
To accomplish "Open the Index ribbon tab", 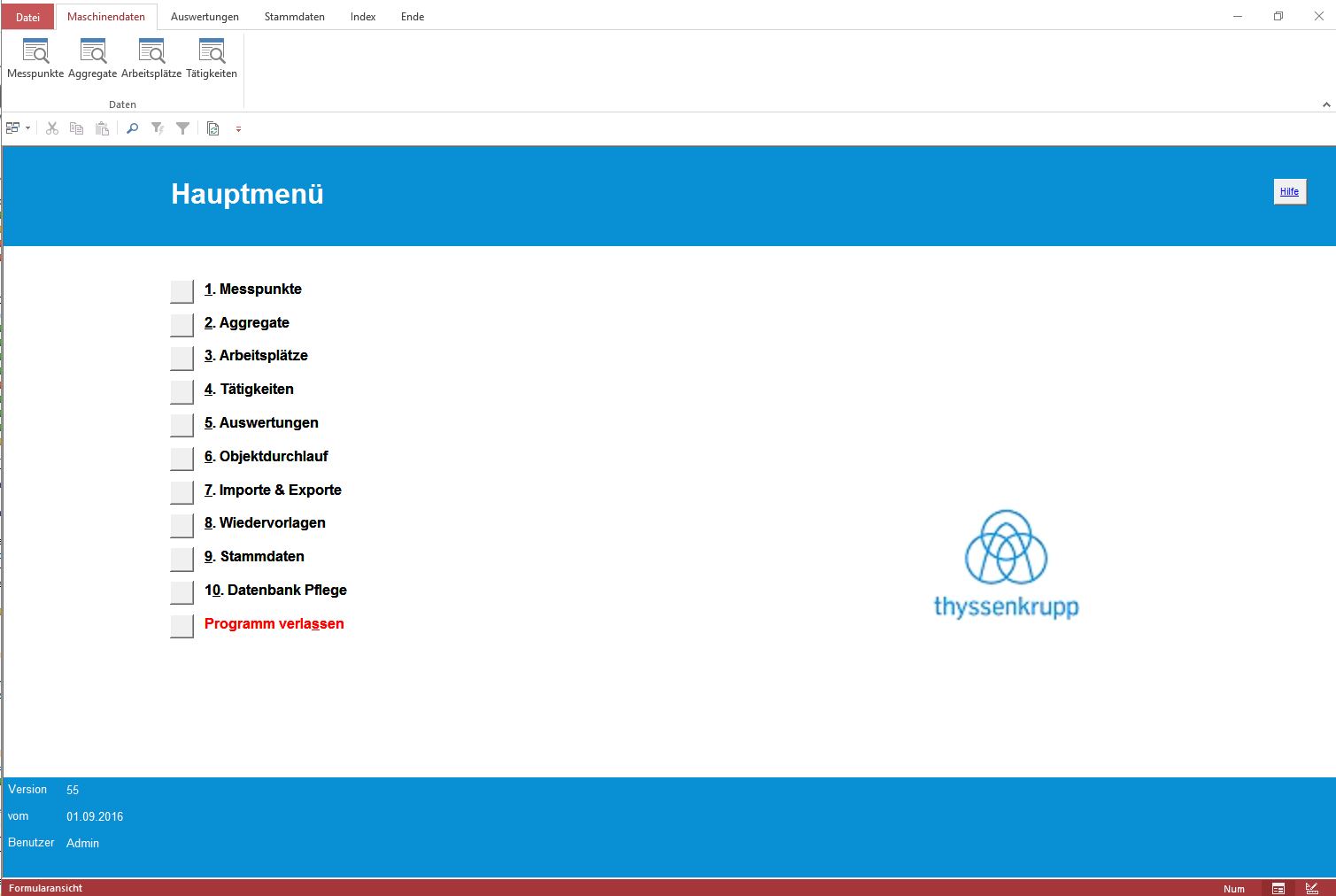I will (363, 17).
